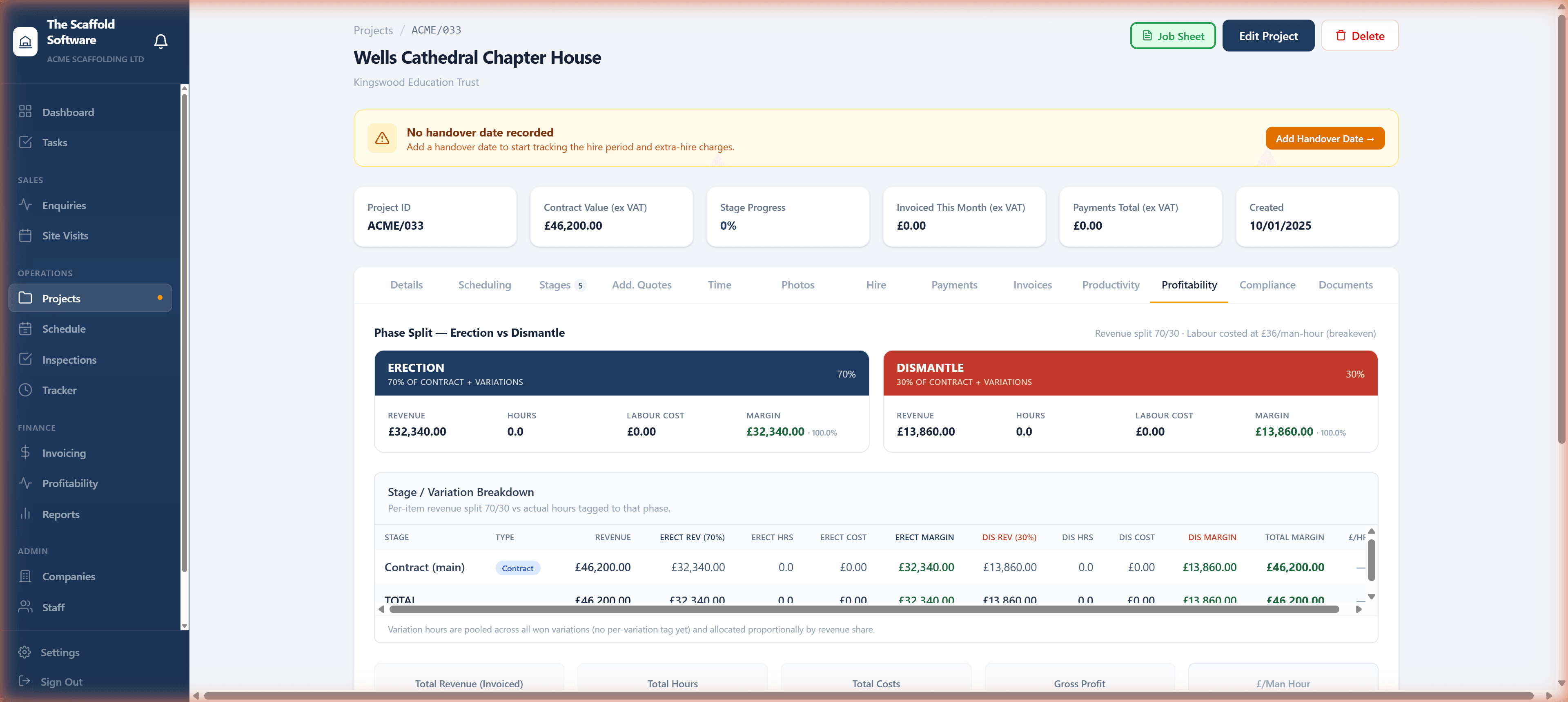
Task: Open Reports in the sidebar
Action: (x=90, y=514)
